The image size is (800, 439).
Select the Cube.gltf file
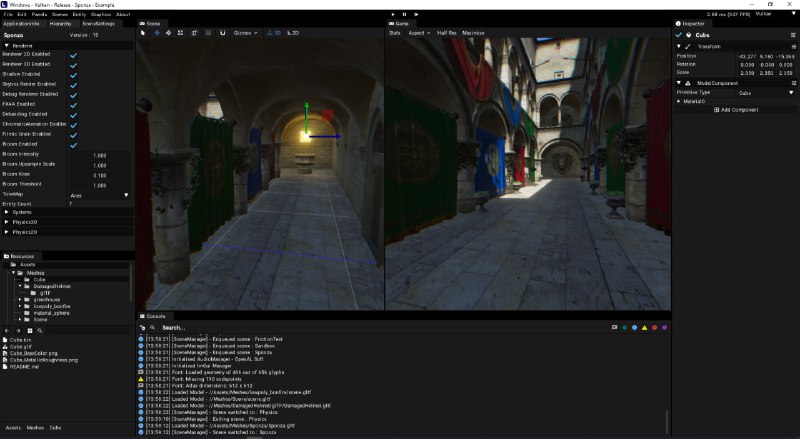coord(20,347)
